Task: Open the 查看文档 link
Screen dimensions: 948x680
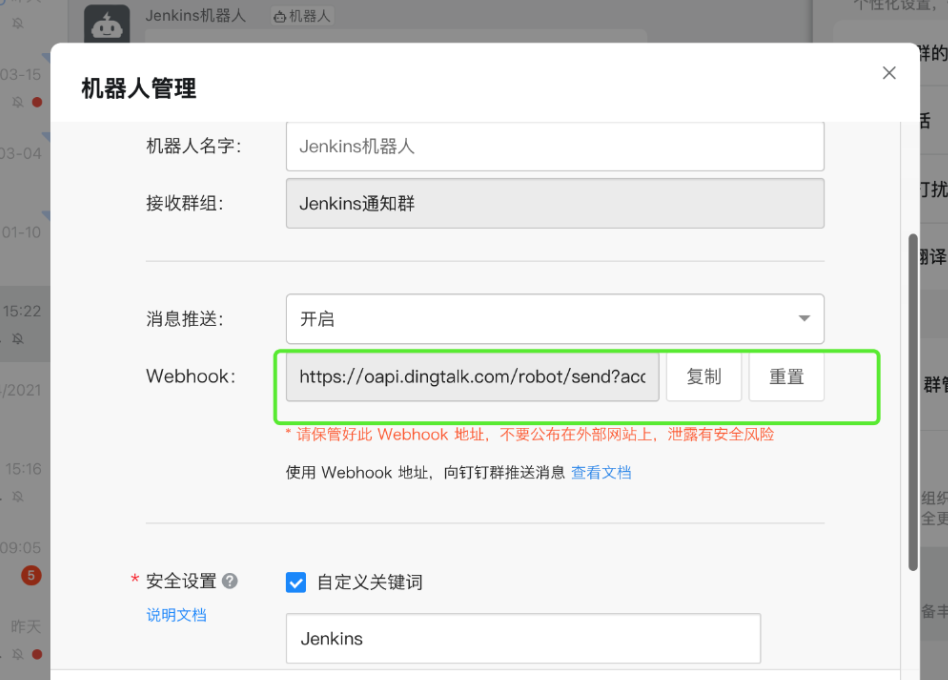Action: (601, 473)
